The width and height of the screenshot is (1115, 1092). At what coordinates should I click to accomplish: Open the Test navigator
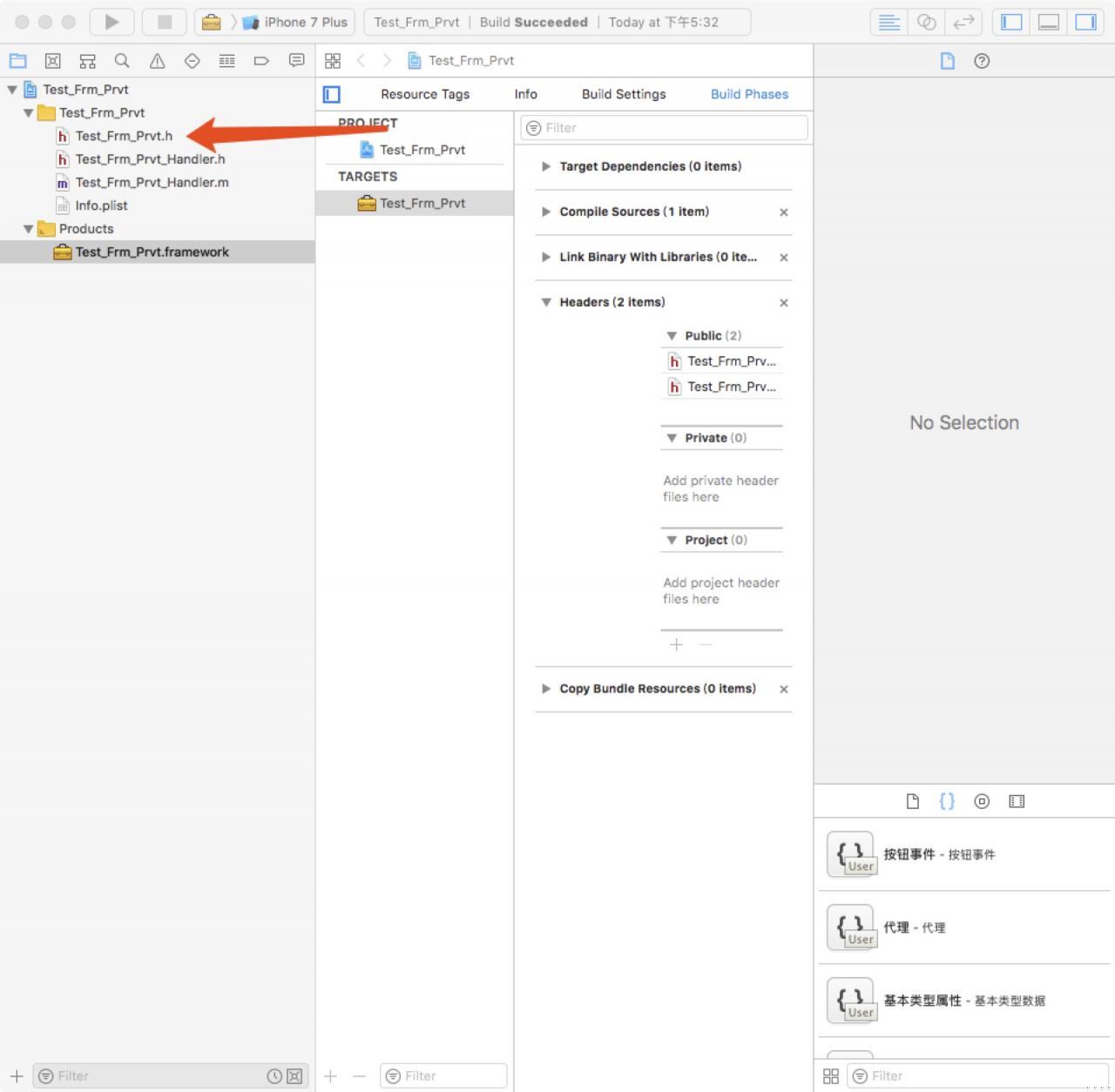point(193,61)
